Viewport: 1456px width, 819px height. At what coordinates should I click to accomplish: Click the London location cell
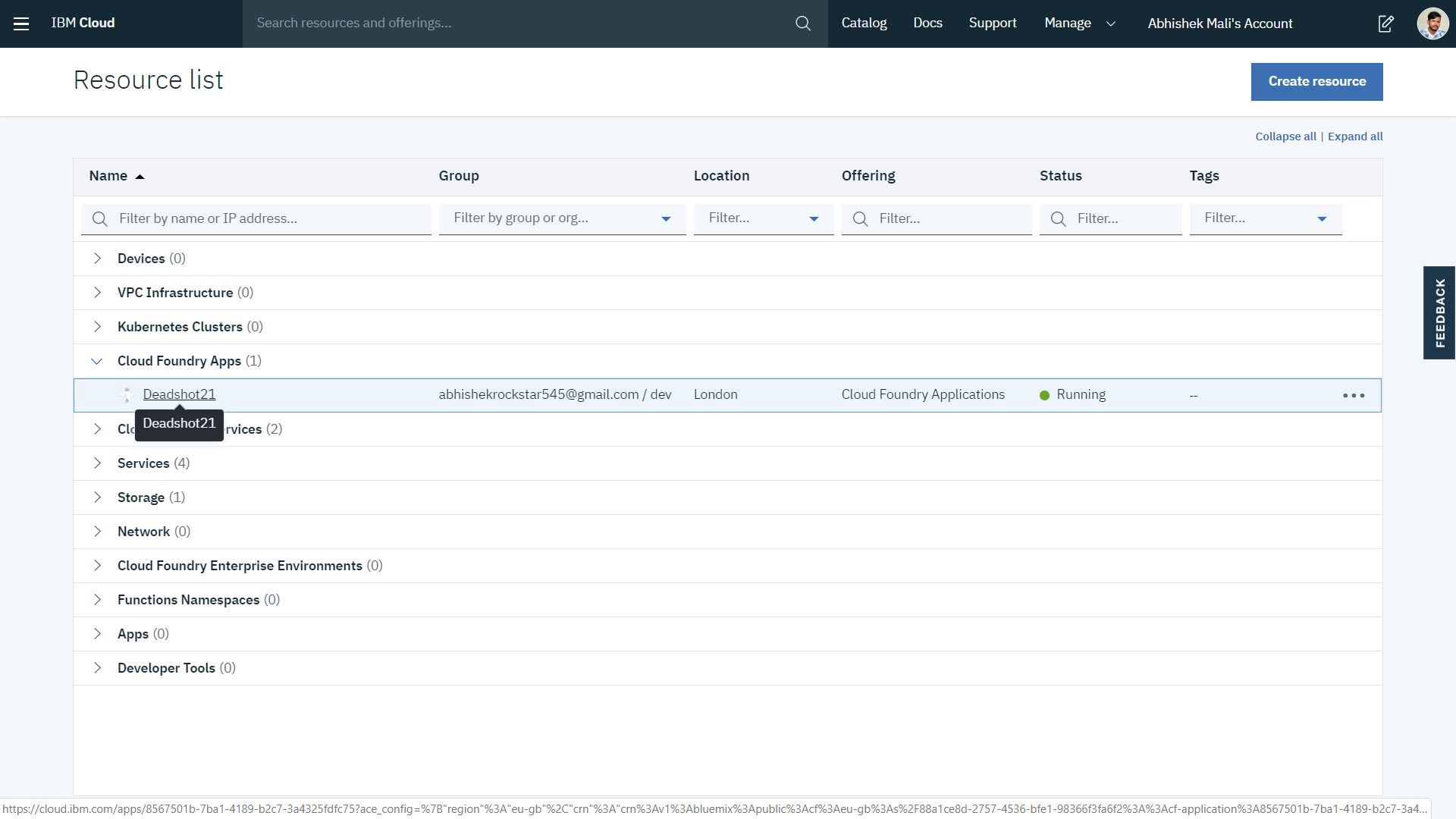pos(715,395)
